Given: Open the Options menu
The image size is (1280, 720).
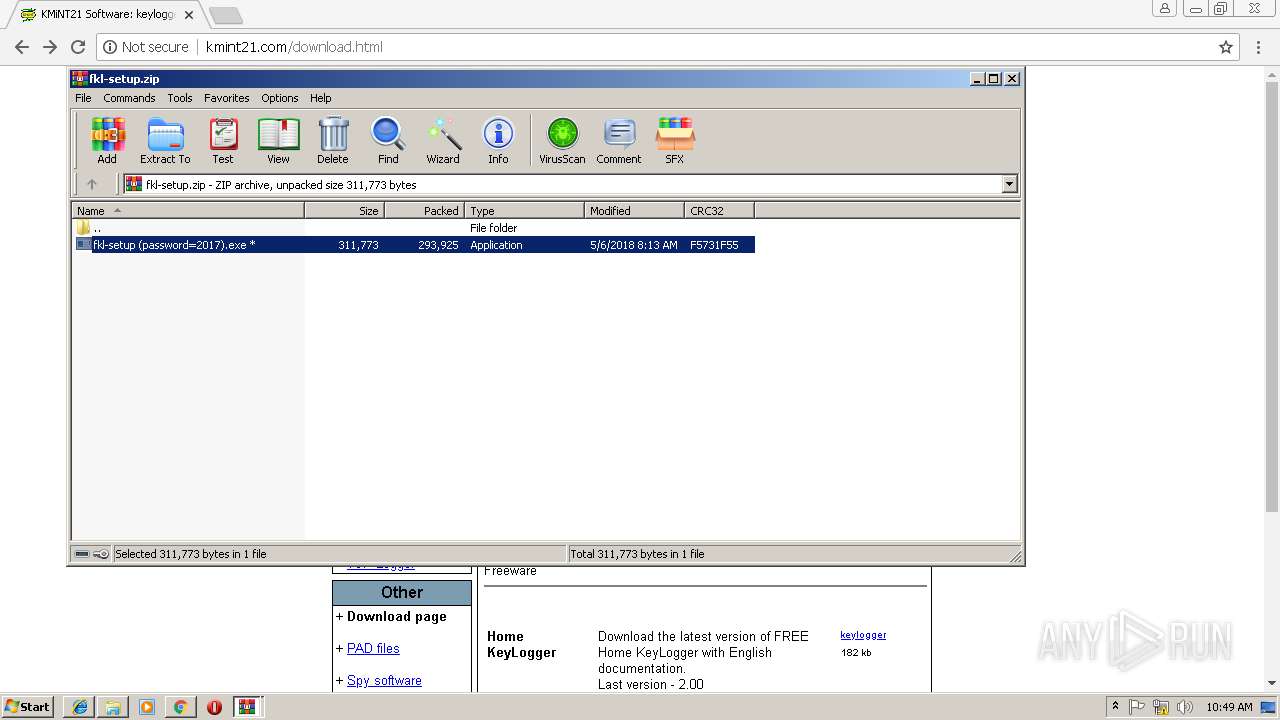Looking at the screenshot, I should [280, 98].
